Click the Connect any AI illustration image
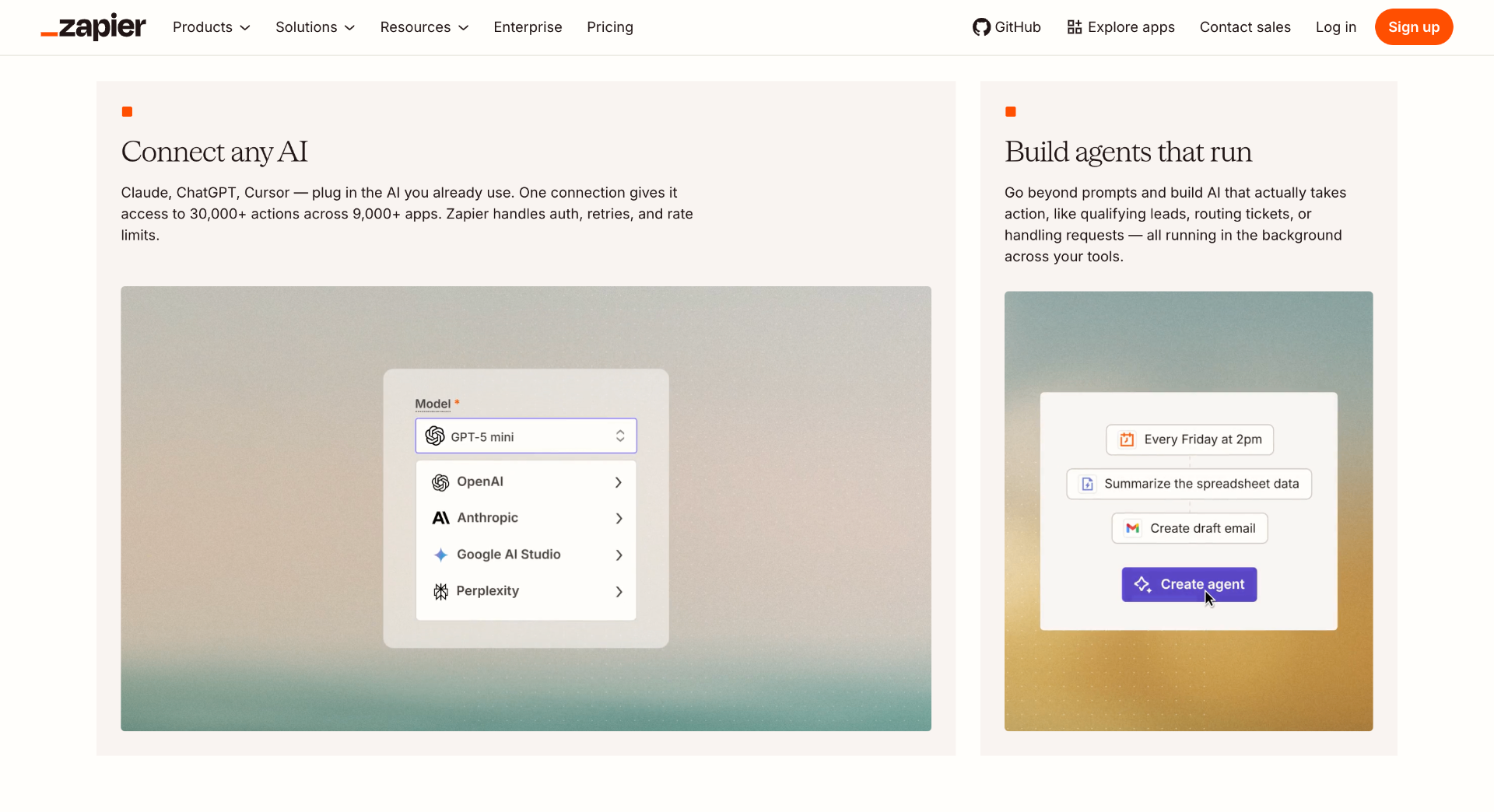 [x=526, y=509]
